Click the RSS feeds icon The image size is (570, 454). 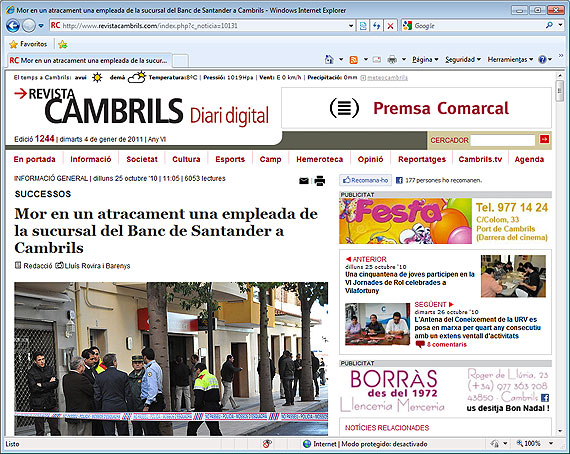pos(353,60)
